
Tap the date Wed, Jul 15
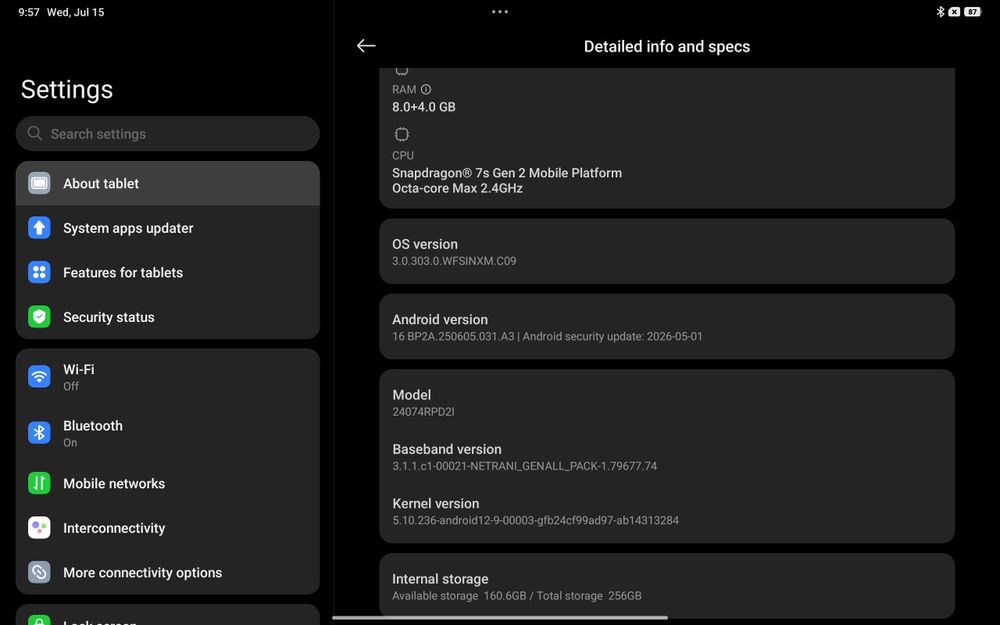point(75,12)
